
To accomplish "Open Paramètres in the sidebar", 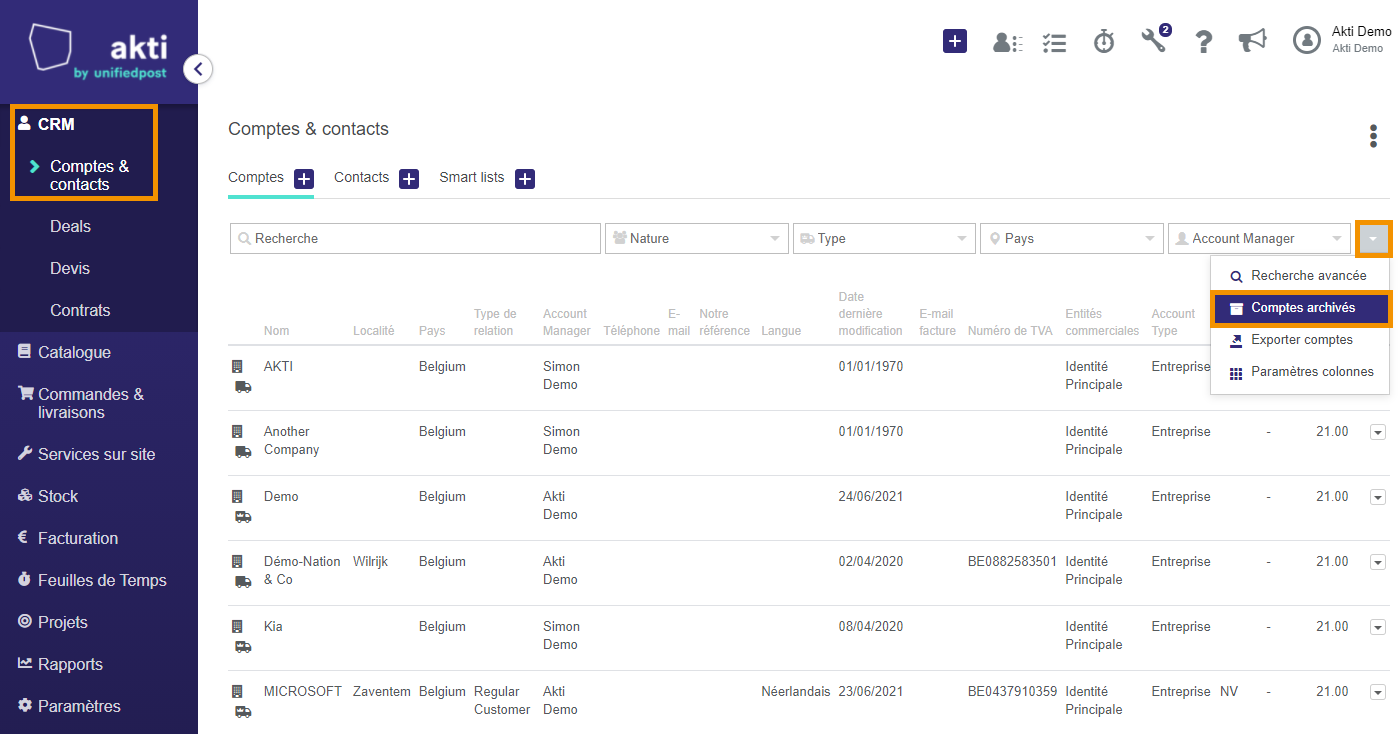I will pos(79,706).
